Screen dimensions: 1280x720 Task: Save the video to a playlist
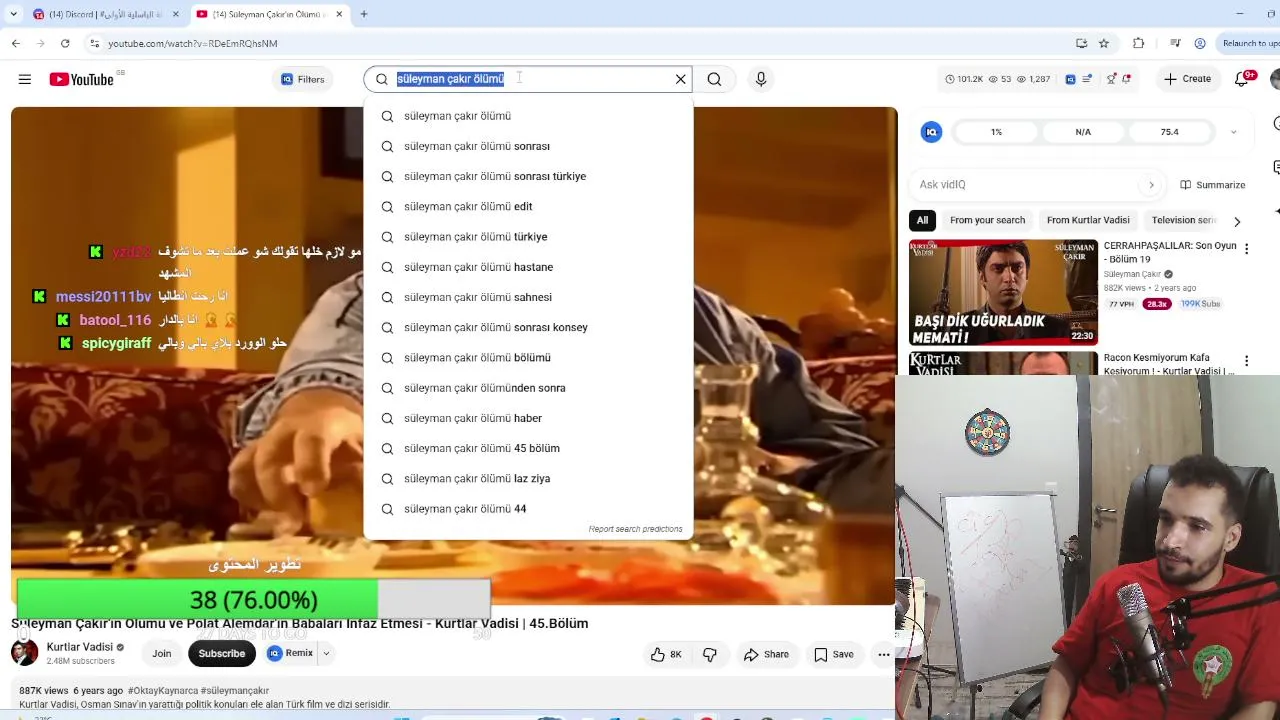pyautogui.click(x=833, y=655)
